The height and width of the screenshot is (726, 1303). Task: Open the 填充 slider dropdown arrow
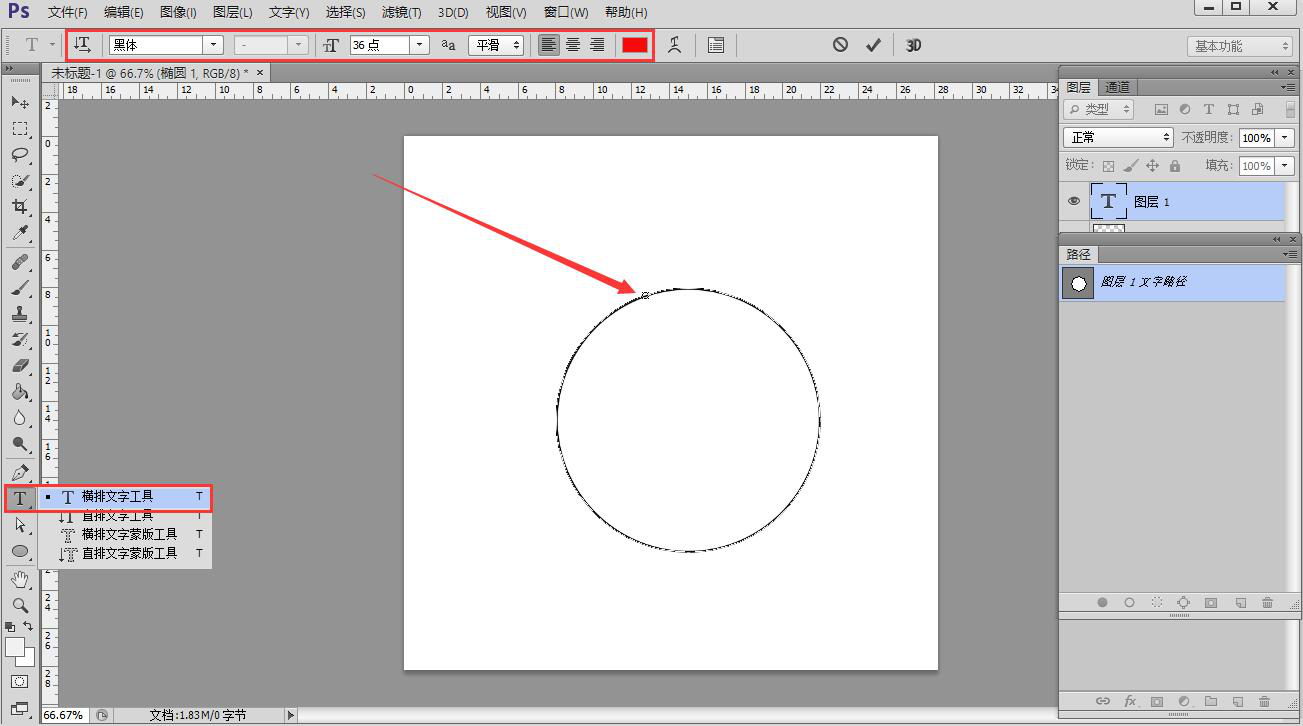[1285, 166]
